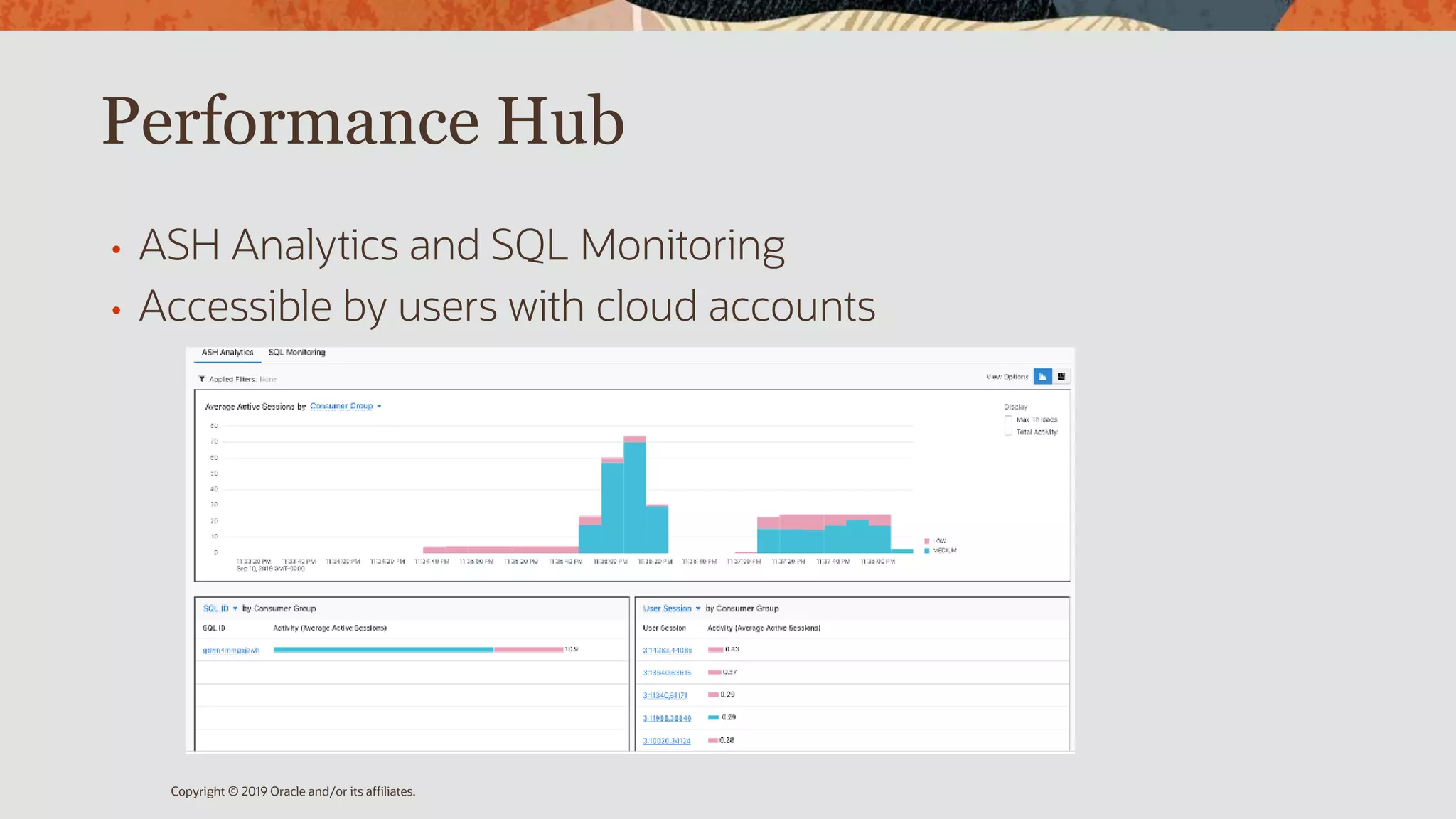Open user session 3:11340,61171
The image size is (1456, 819).
(x=665, y=695)
